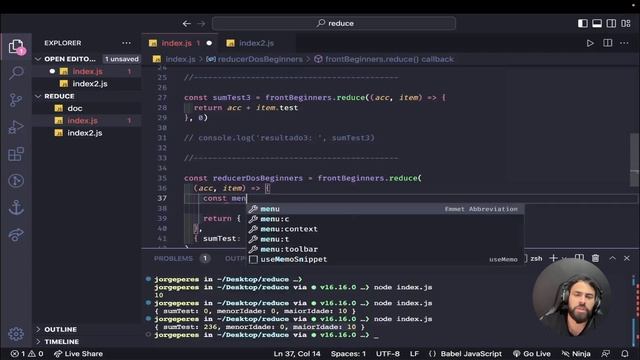Open index2.js in REDUCE folder
640x360 pixels.
tap(84, 133)
